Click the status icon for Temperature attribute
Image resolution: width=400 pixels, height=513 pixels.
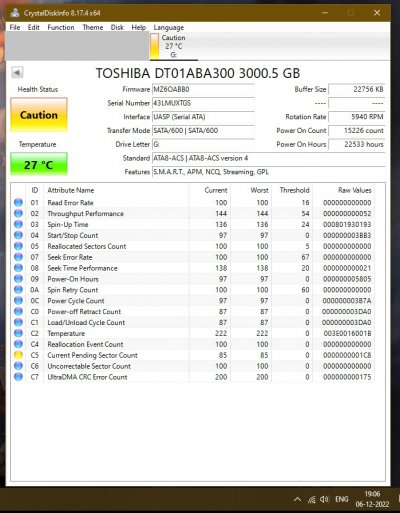click(18, 333)
